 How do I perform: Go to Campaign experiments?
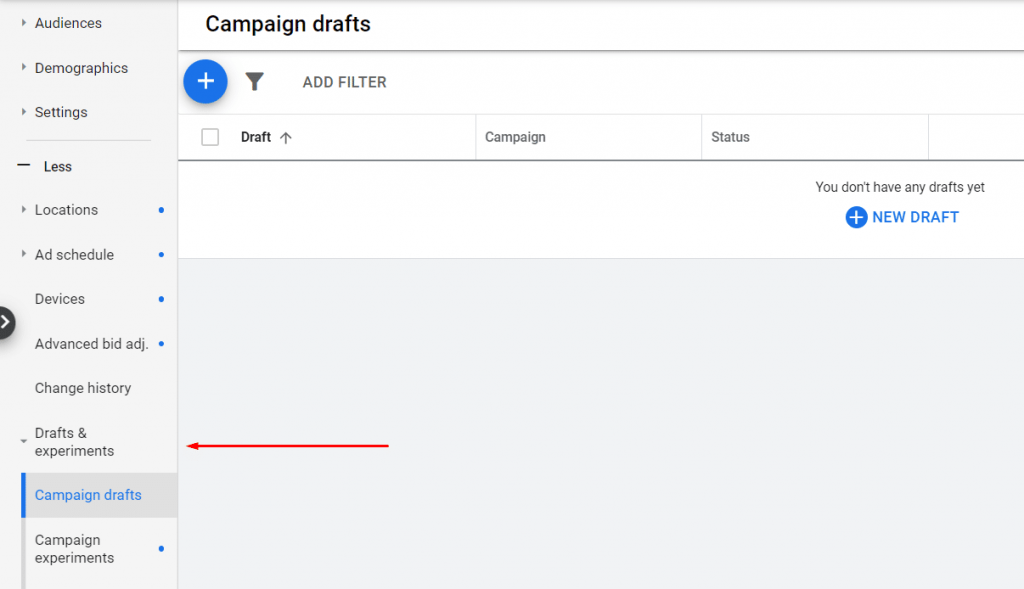tap(75, 549)
